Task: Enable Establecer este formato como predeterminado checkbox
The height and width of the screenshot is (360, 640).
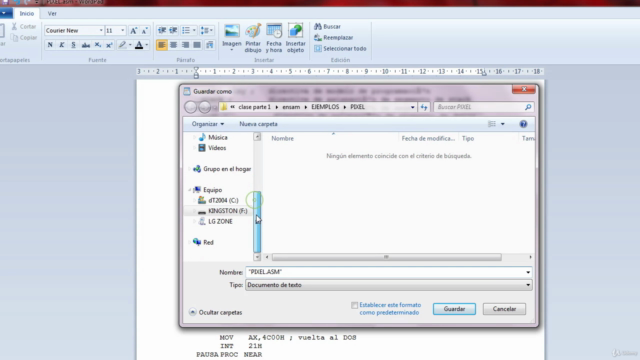Action: tap(354, 305)
